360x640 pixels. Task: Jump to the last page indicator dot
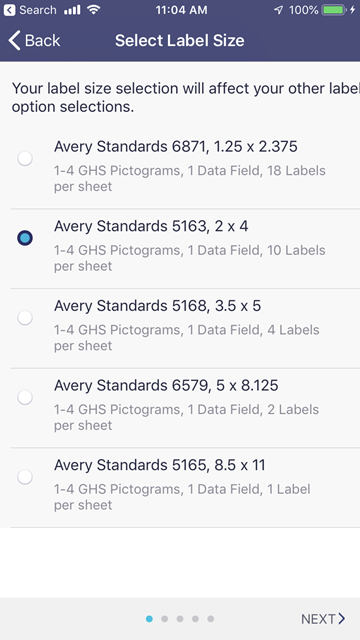click(x=211, y=619)
